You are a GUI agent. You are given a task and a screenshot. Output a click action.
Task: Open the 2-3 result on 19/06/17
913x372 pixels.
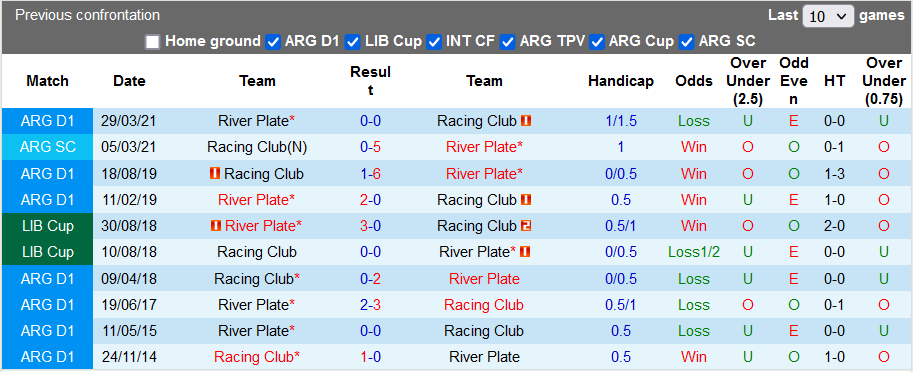click(x=370, y=304)
